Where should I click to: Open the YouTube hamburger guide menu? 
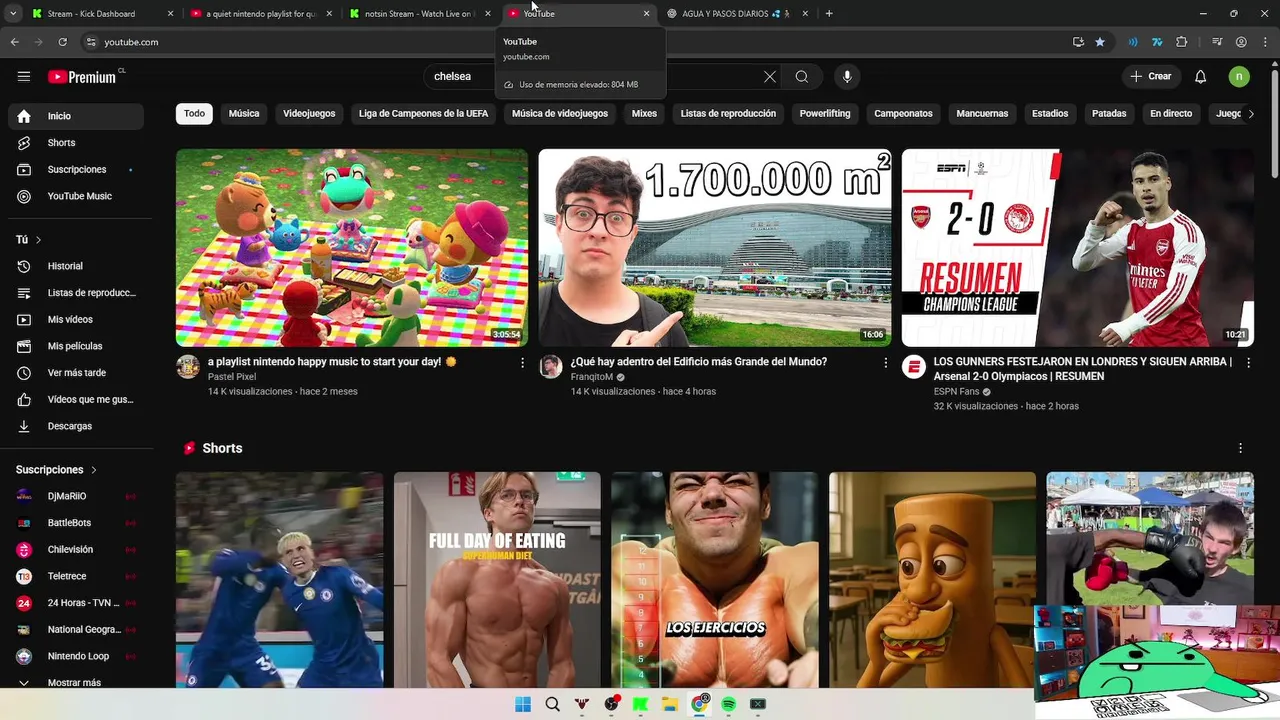24,76
